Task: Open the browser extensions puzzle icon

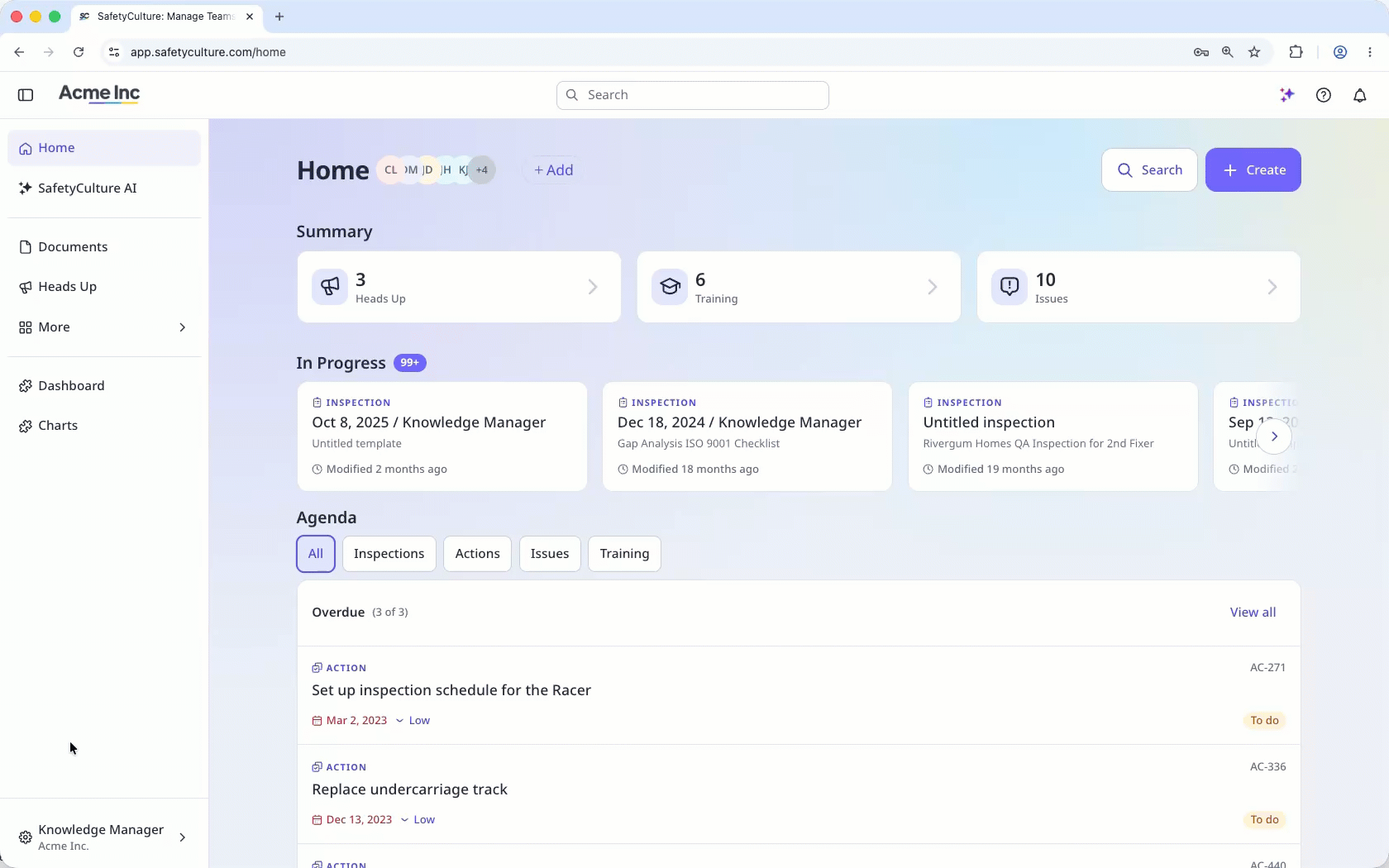Action: (x=1296, y=52)
